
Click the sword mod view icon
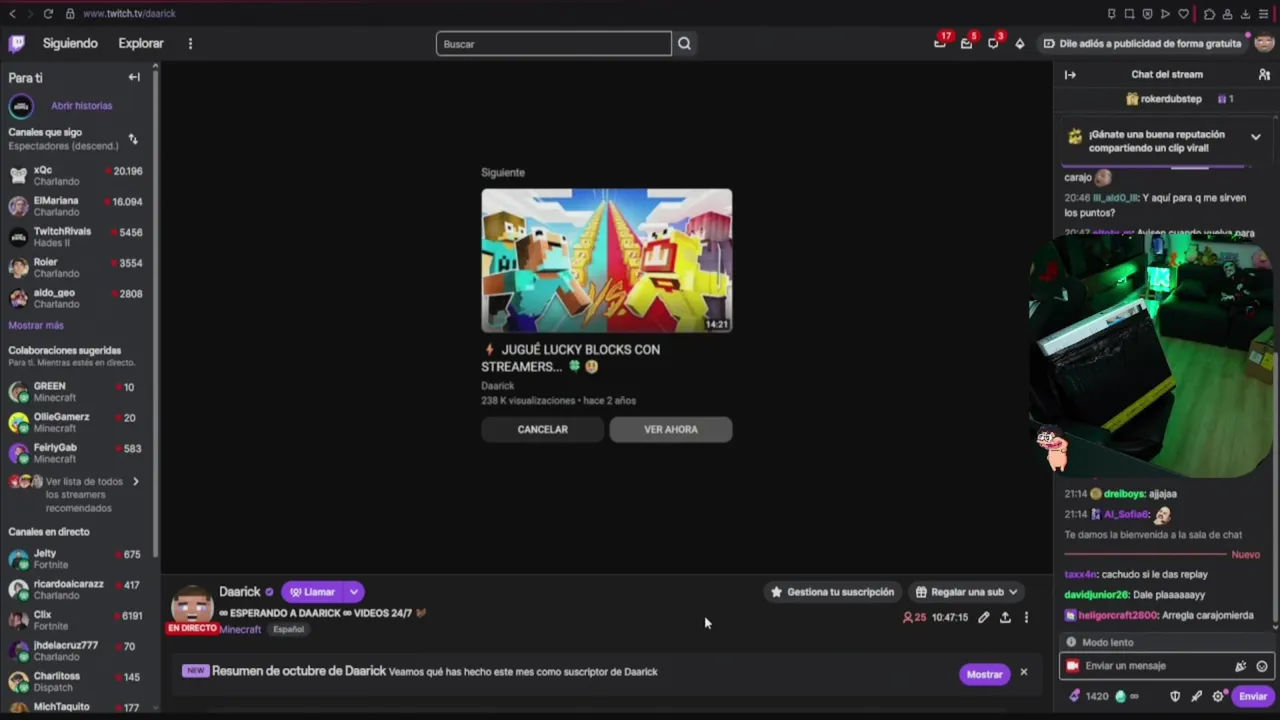click(x=1196, y=696)
